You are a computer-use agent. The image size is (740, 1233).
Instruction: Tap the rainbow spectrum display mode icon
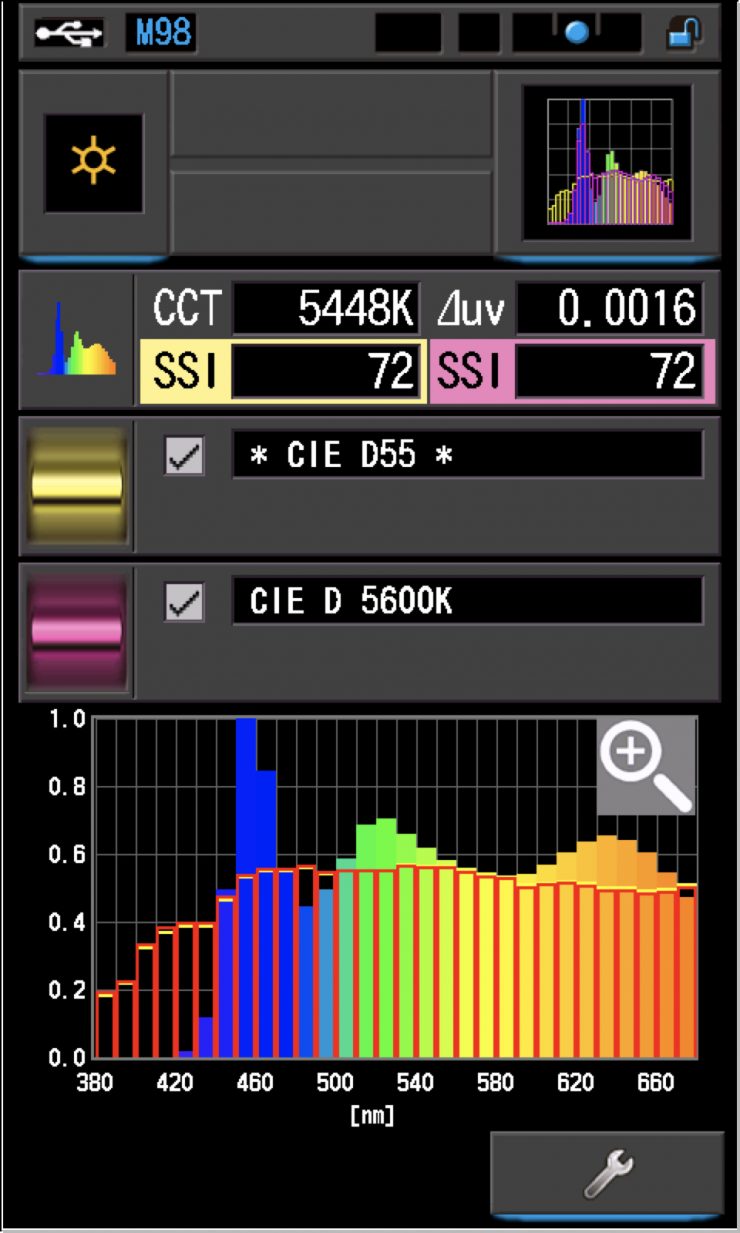[x=77, y=339]
